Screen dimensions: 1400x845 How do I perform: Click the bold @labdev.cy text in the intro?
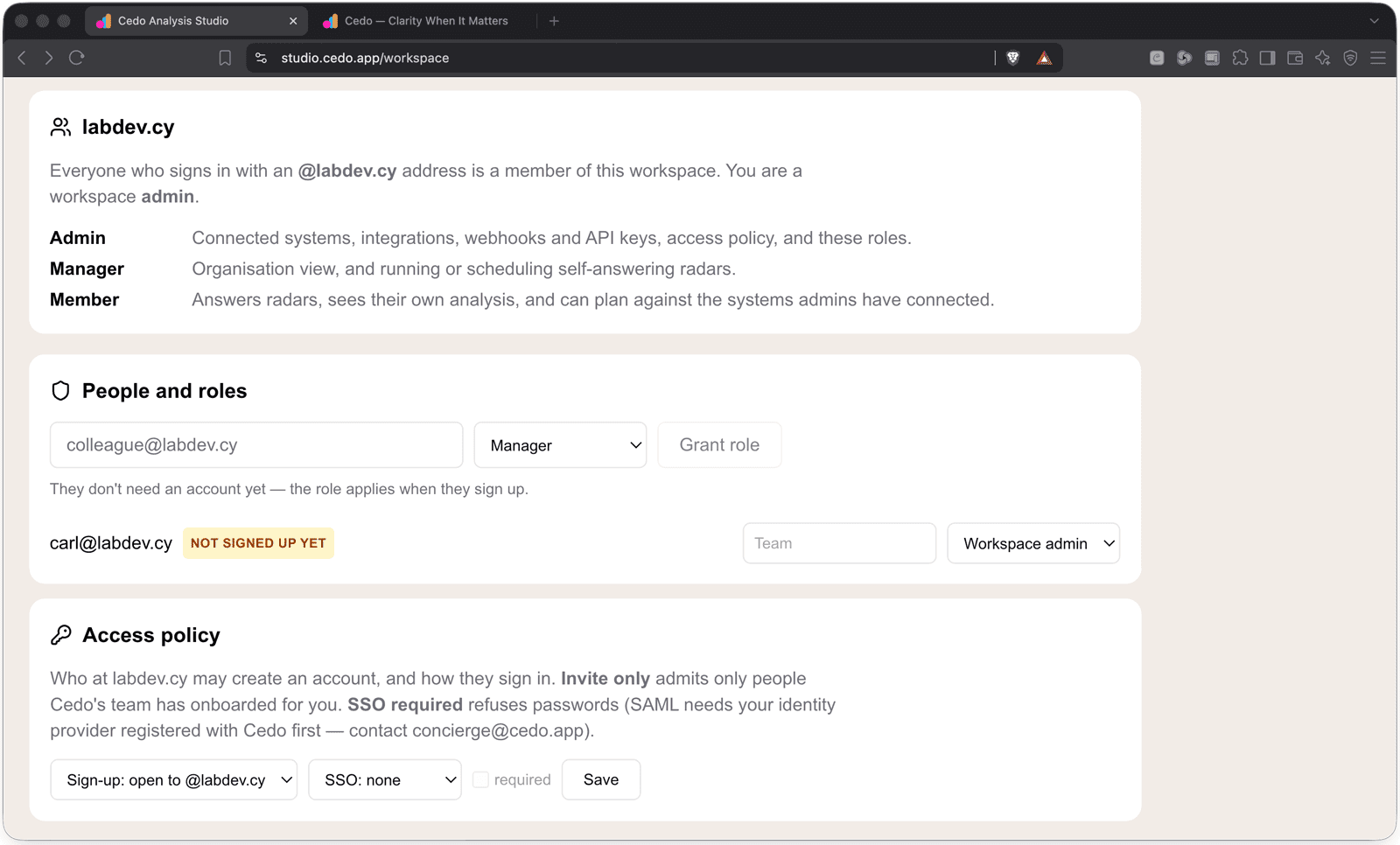click(347, 171)
